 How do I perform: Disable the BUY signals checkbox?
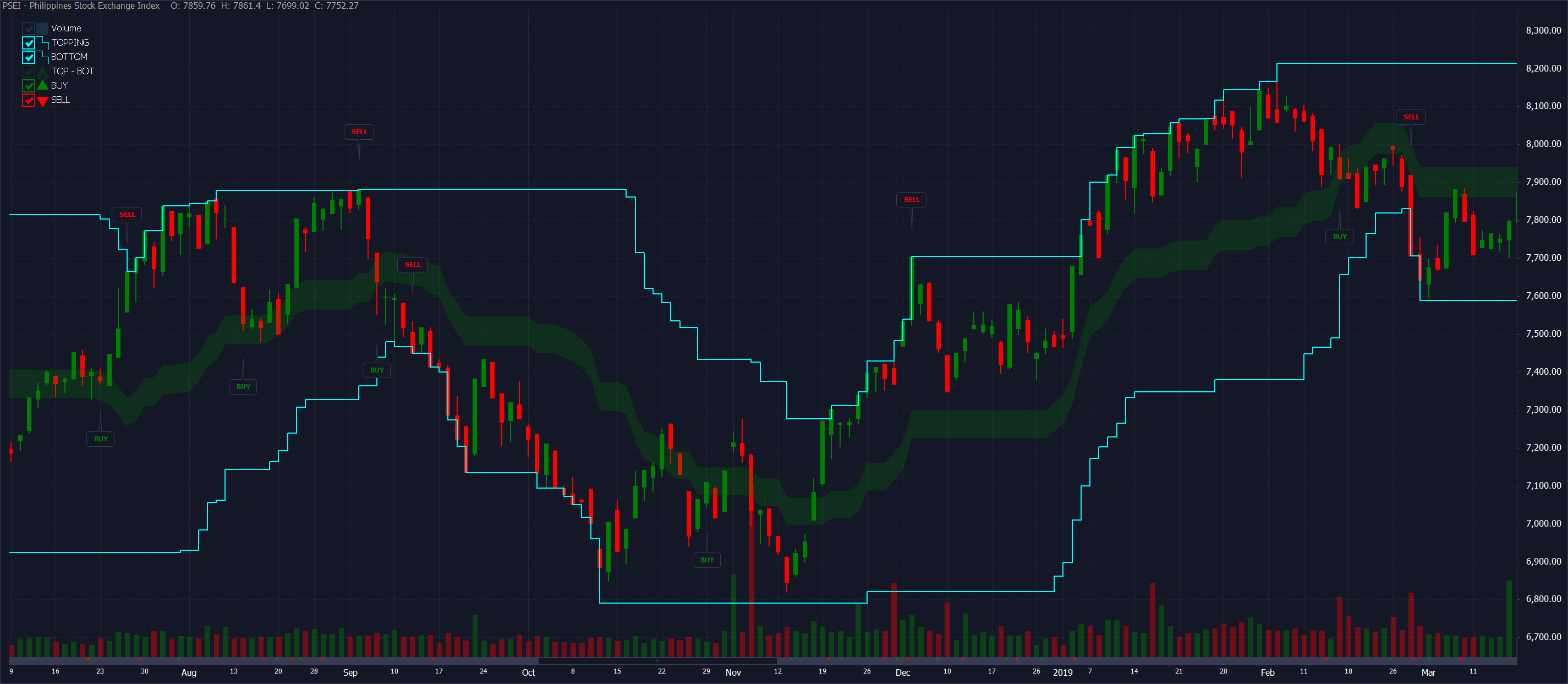(x=29, y=86)
